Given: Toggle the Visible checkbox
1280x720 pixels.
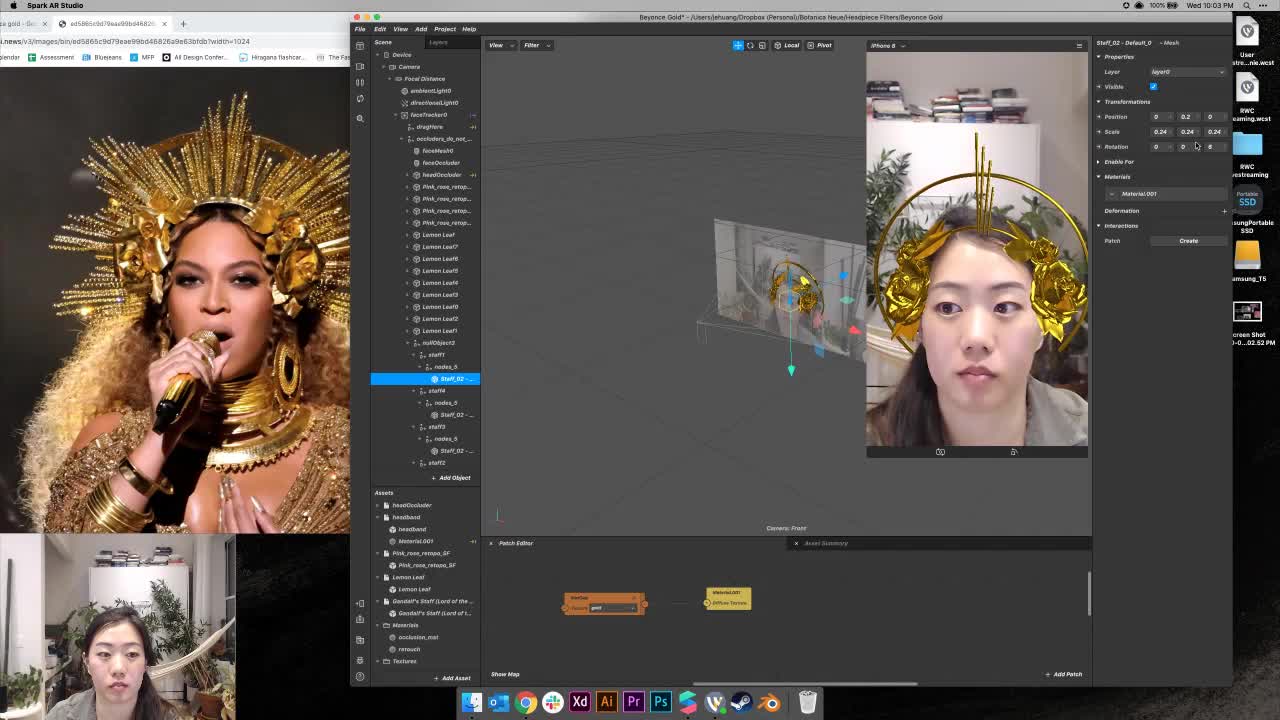Looking at the screenshot, I should [x=1153, y=86].
